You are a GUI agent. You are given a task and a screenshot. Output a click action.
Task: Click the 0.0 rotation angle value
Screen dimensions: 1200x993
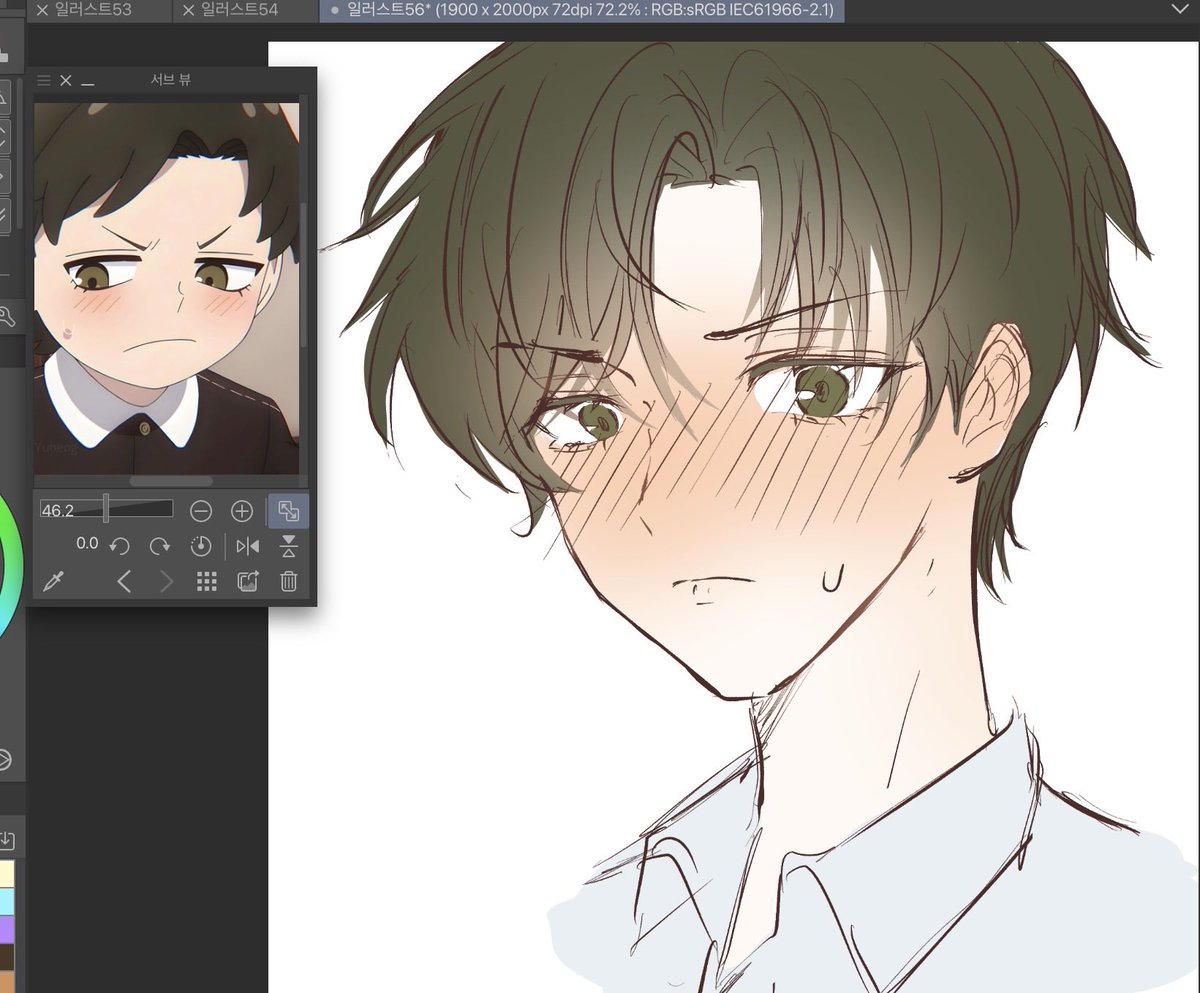87,544
